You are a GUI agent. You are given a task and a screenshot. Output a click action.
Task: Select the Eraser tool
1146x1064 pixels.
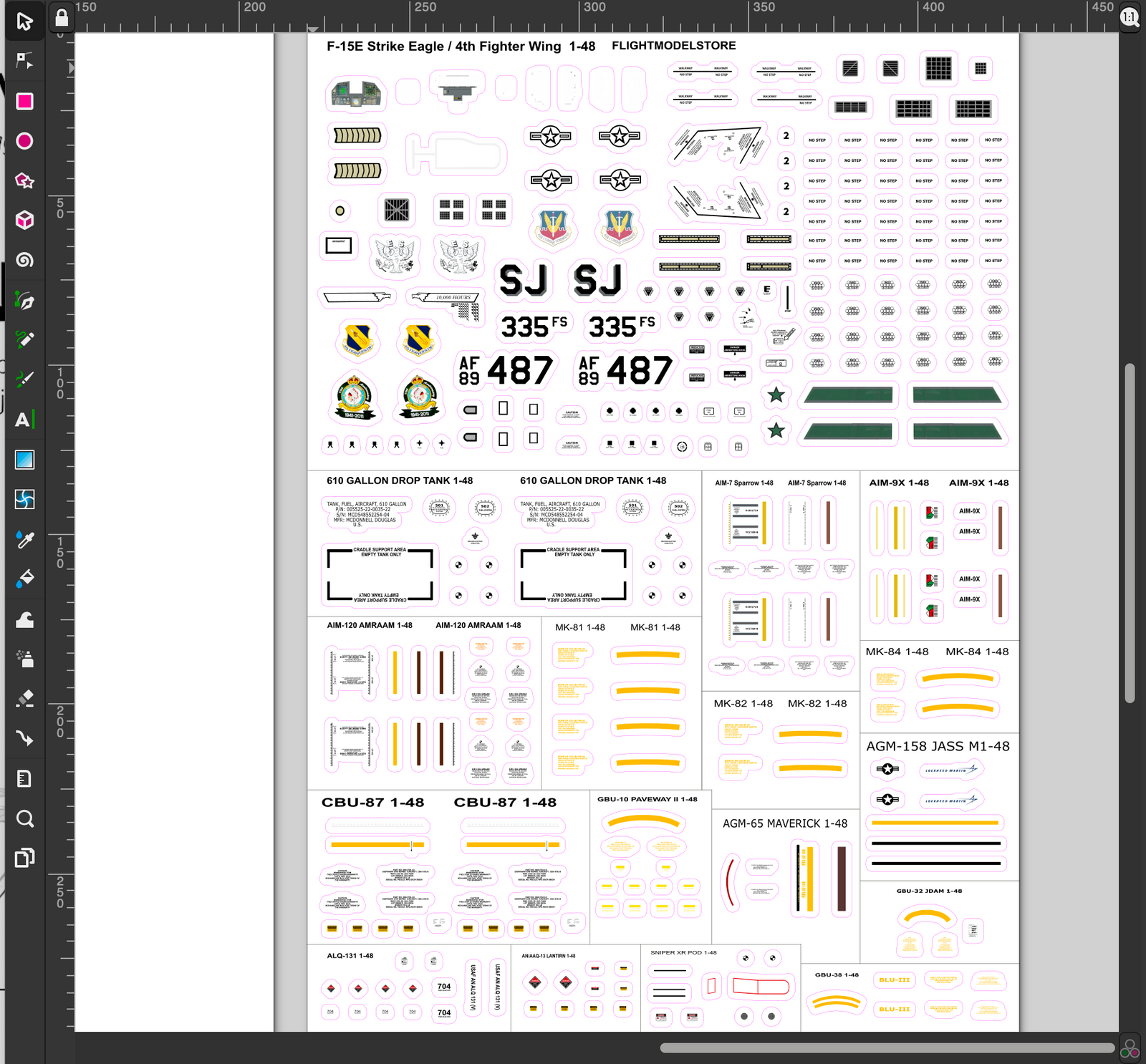coord(24,698)
